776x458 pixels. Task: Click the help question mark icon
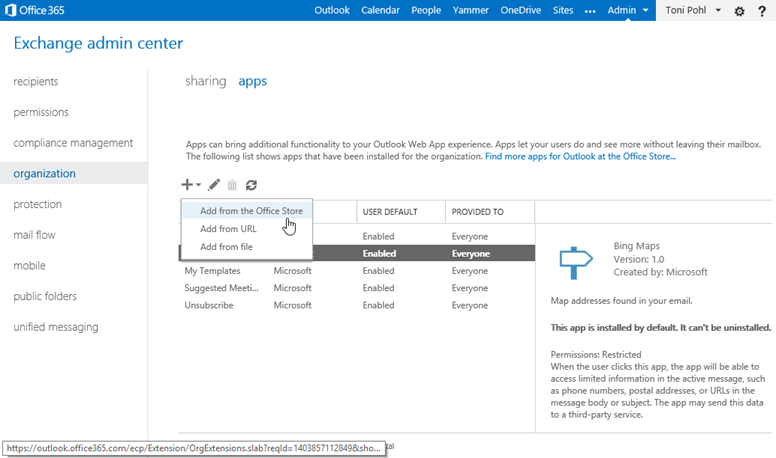[x=762, y=11]
